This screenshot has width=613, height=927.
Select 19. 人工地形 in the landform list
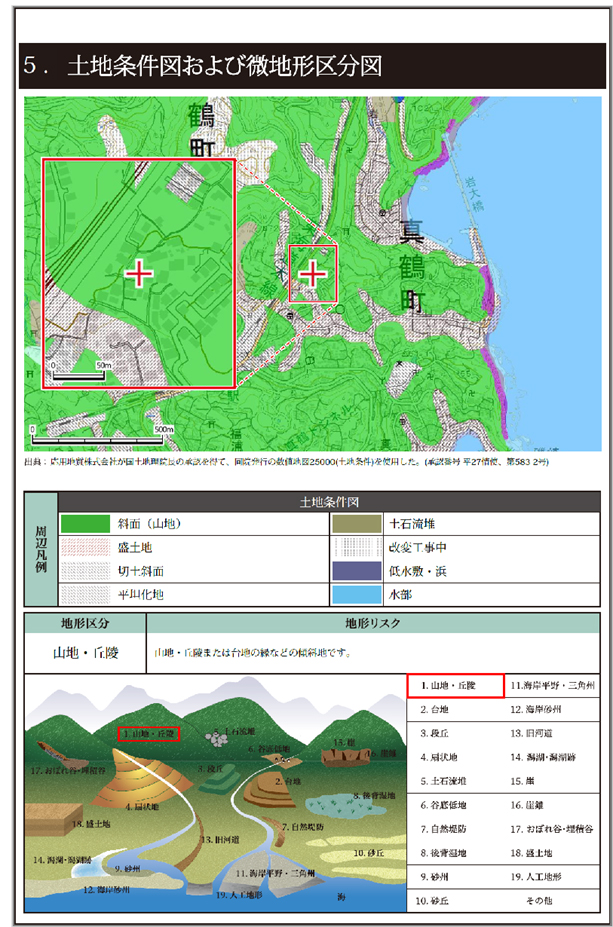coord(552,877)
